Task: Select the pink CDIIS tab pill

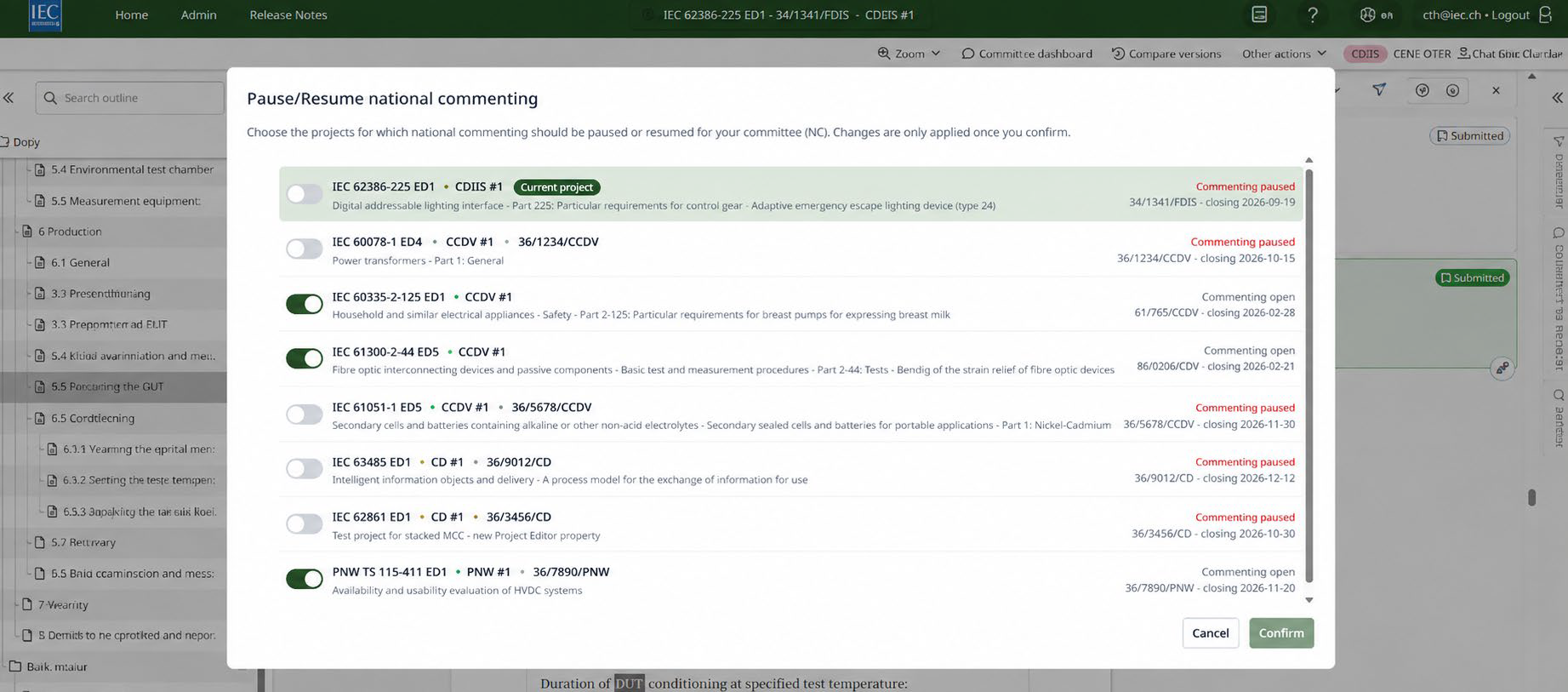Action: pyautogui.click(x=1365, y=54)
